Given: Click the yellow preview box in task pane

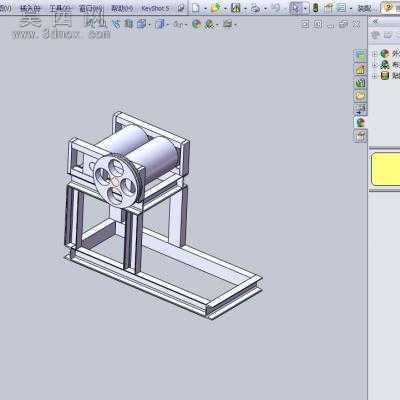Looking at the screenshot, I should [386, 169].
